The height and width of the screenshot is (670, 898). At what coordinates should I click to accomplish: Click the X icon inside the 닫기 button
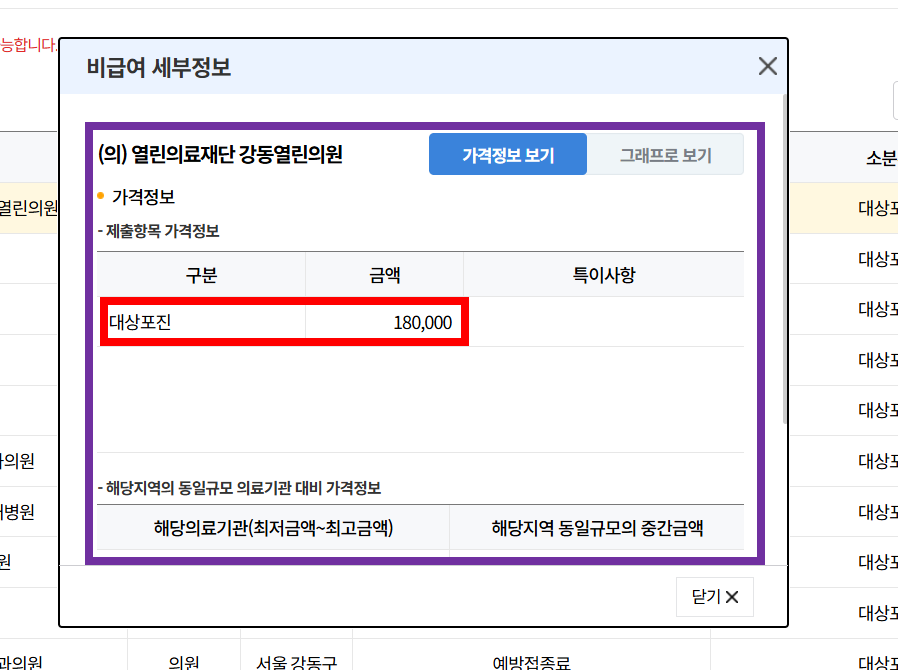(x=730, y=597)
